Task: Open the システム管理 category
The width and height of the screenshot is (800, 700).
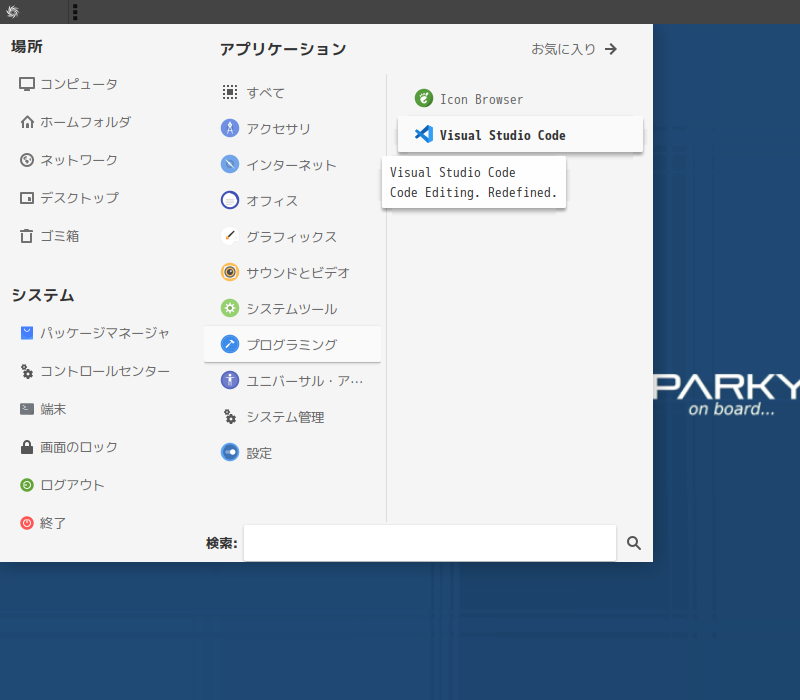Action: tap(292, 417)
